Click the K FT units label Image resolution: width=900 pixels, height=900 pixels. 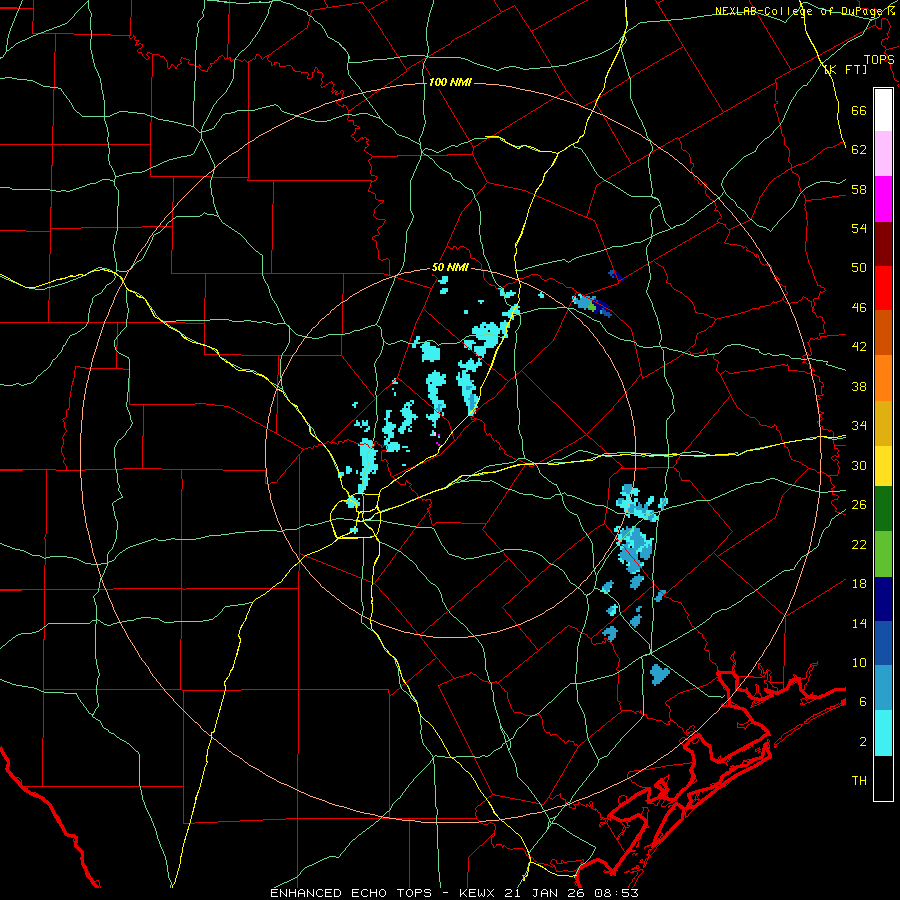pyautogui.click(x=845, y=69)
